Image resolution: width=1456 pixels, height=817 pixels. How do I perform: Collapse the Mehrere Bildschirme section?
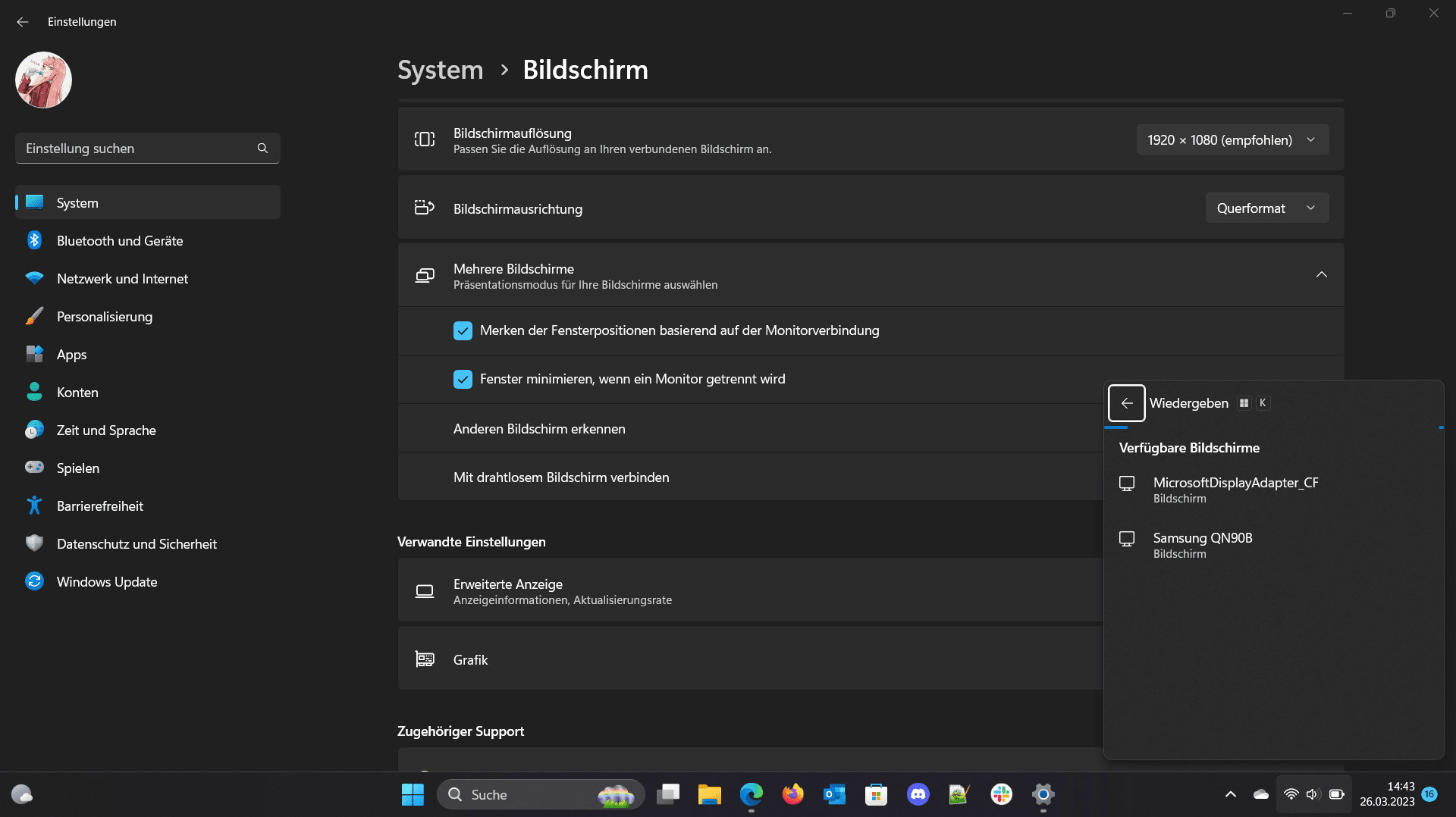[1321, 275]
